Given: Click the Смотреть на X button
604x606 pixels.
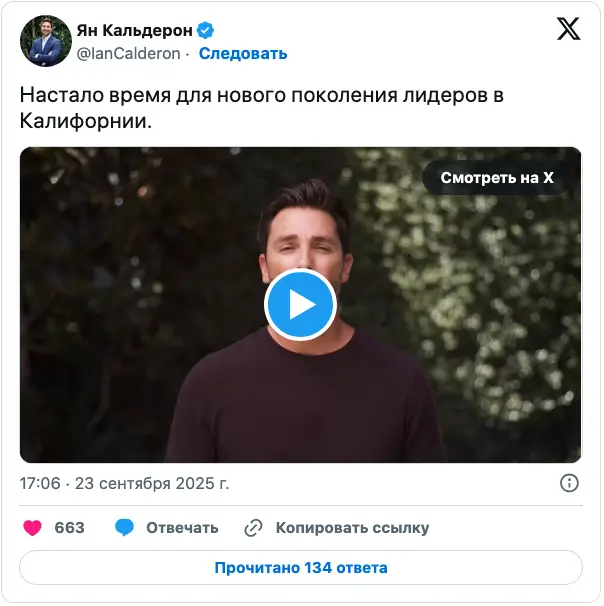Looking at the screenshot, I should pyautogui.click(x=497, y=178).
